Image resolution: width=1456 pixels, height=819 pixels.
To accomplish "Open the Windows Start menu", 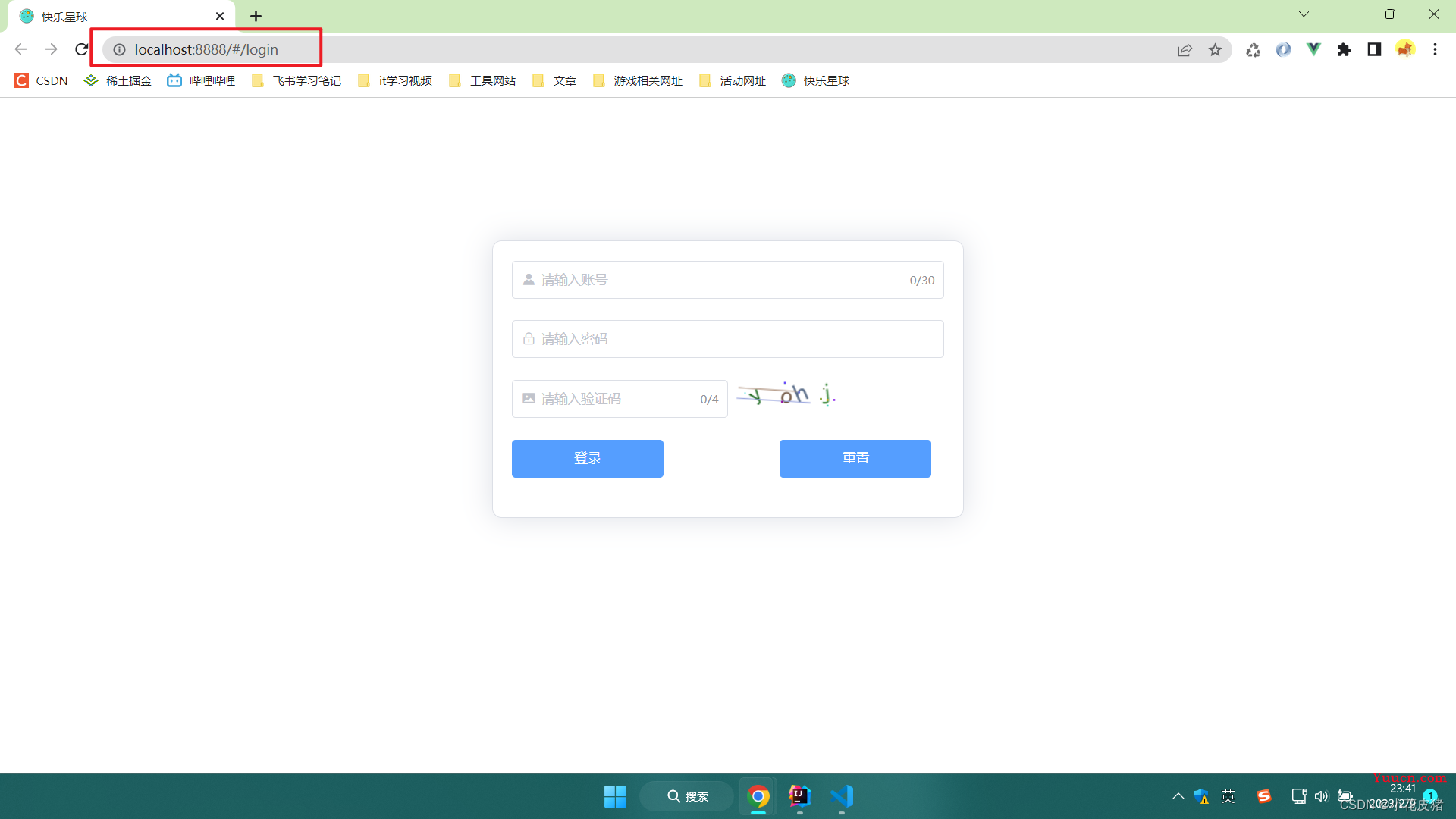I will (x=615, y=796).
